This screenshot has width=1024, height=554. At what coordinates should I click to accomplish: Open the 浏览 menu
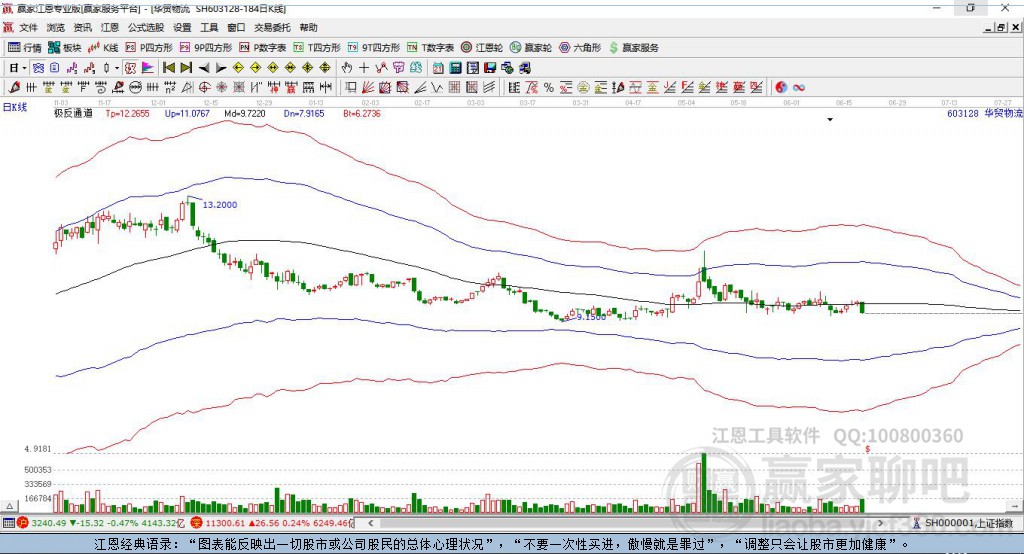tap(56, 27)
